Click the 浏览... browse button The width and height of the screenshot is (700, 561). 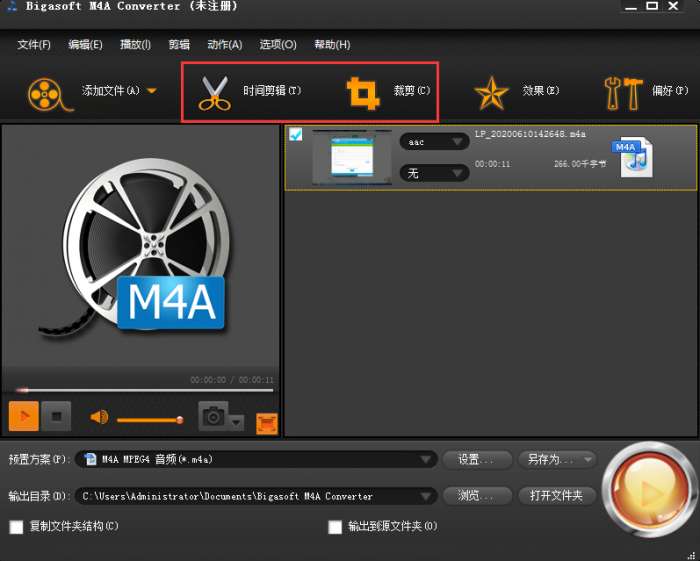pos(477,495)
